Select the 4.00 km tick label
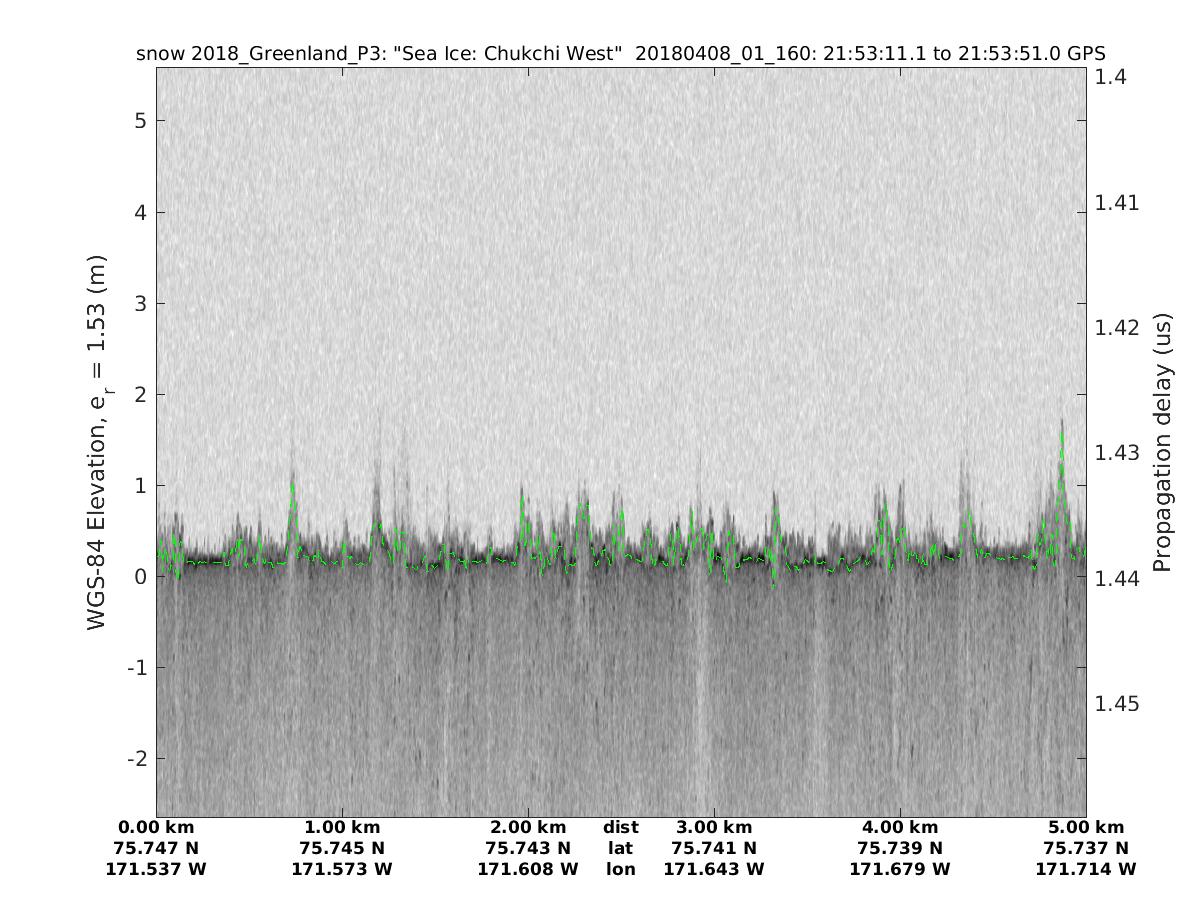 900,827
